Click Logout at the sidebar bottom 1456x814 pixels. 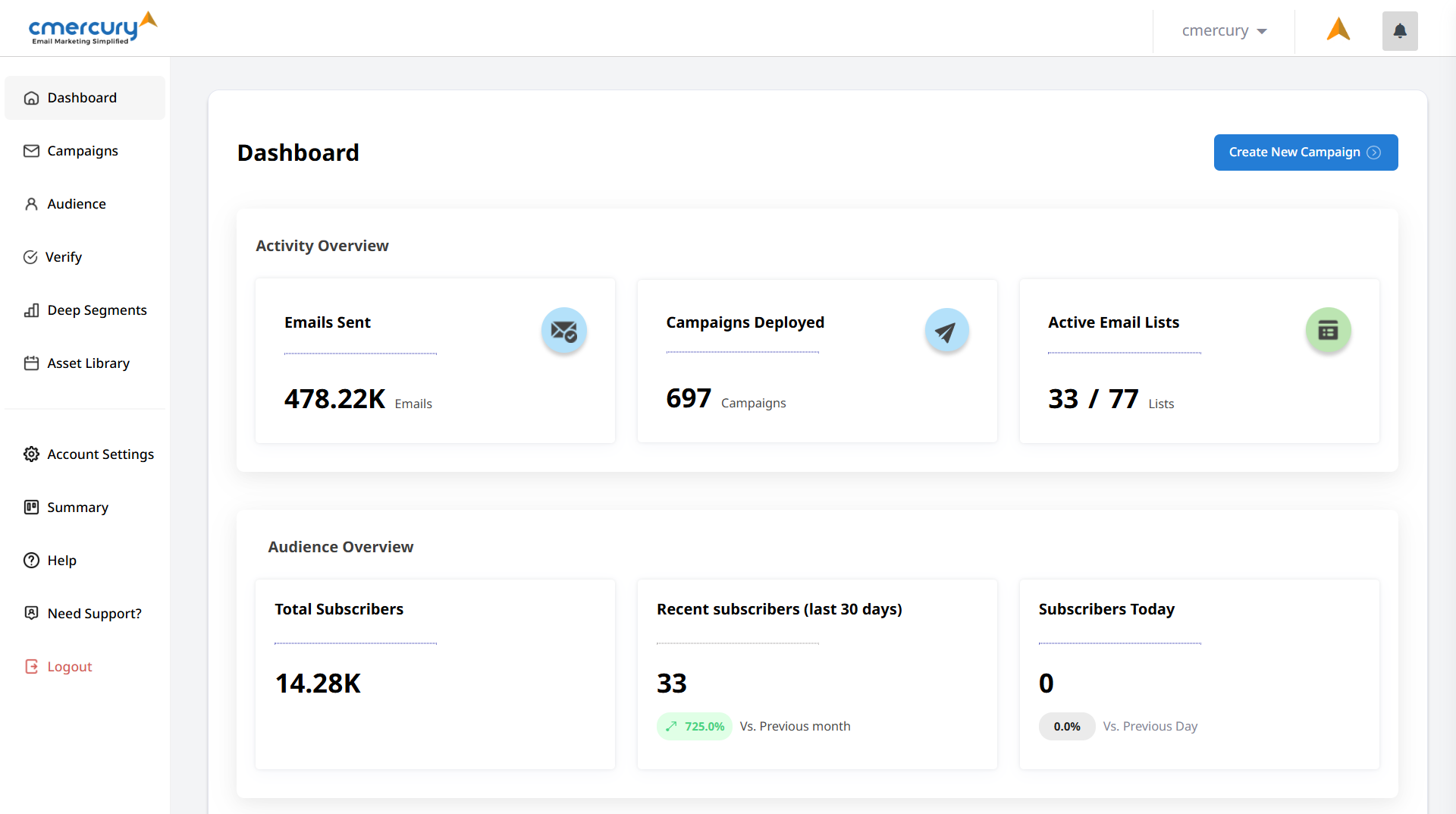69,666
